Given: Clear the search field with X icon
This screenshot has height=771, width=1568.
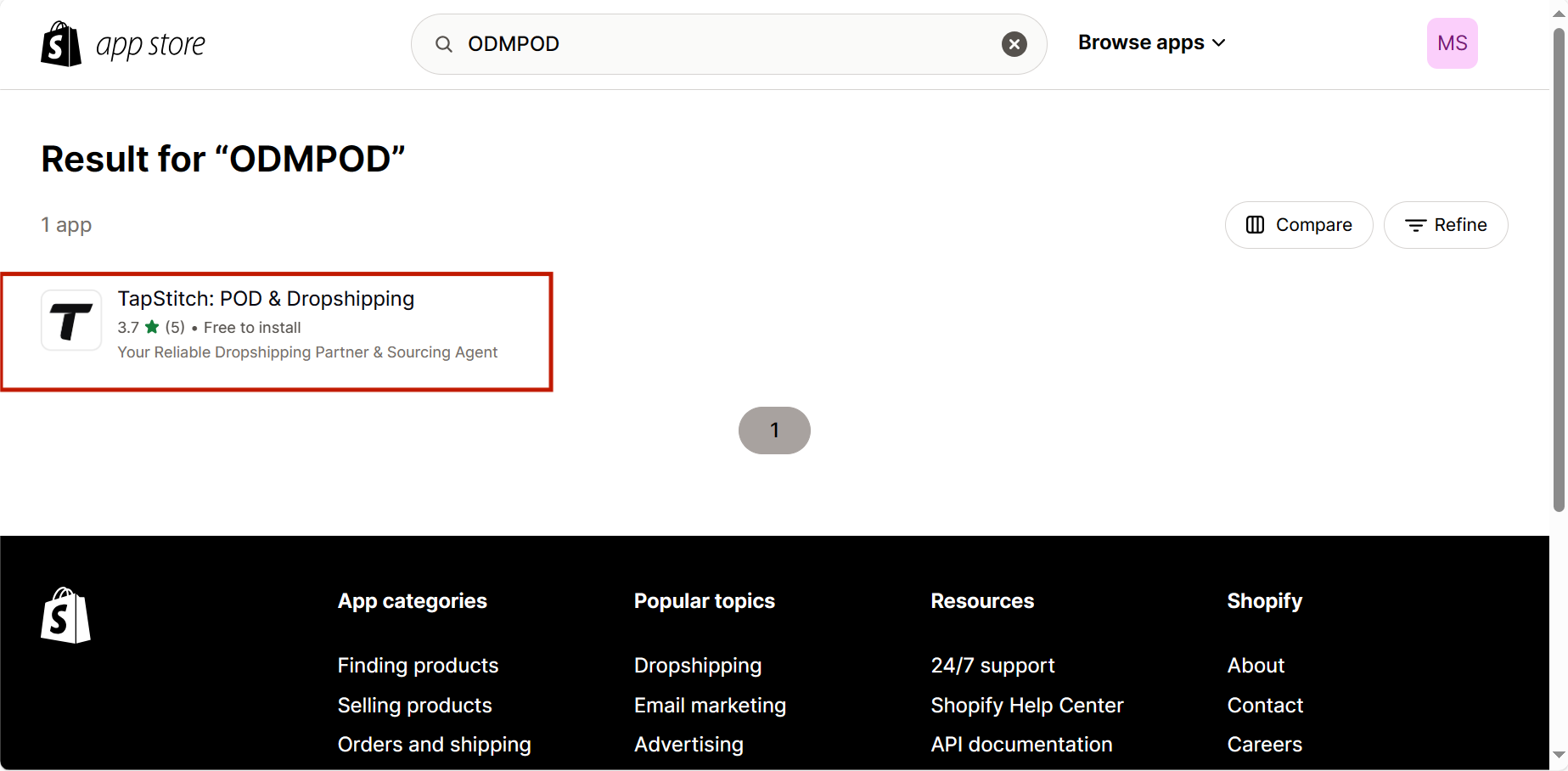Looking at the screenshot, I should pyautogui.click(x=1014, y=44).
